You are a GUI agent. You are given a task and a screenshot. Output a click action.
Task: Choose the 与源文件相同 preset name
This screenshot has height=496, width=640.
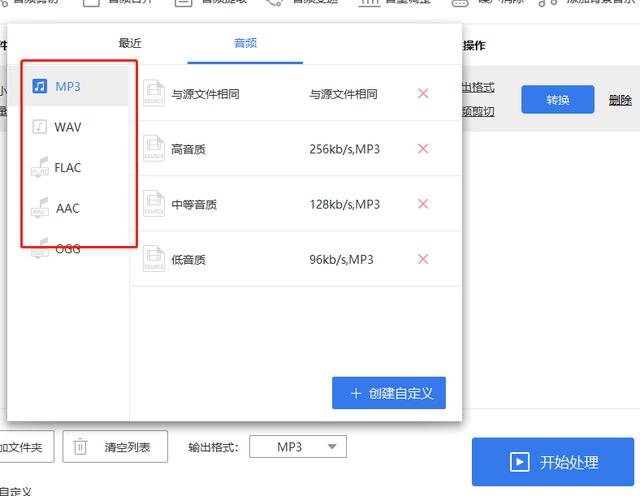pos(205,94)
